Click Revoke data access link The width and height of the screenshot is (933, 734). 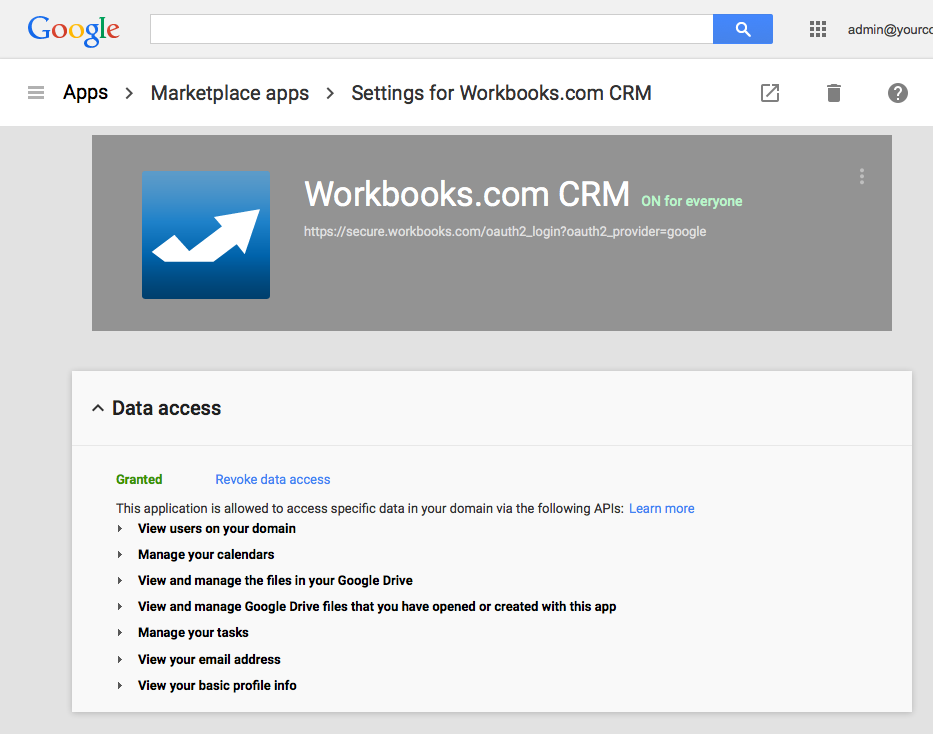click(x=273, y=479)
